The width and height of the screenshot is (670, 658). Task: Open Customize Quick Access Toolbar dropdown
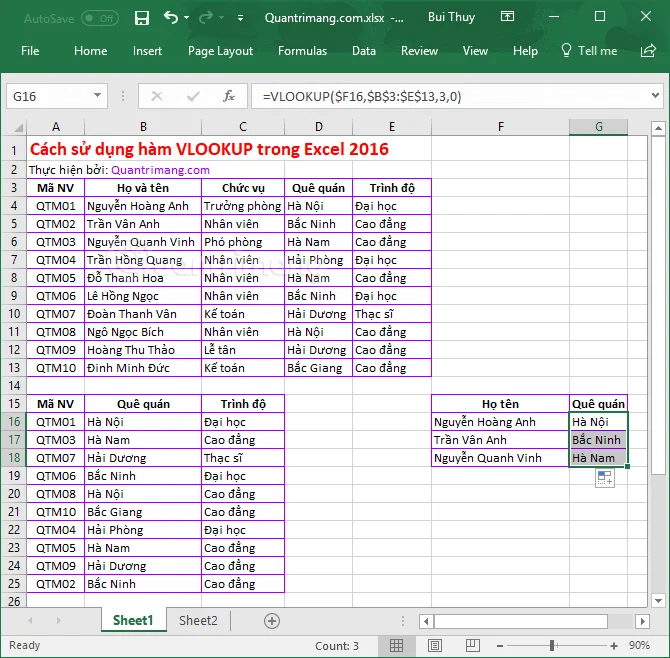point(241,18)
